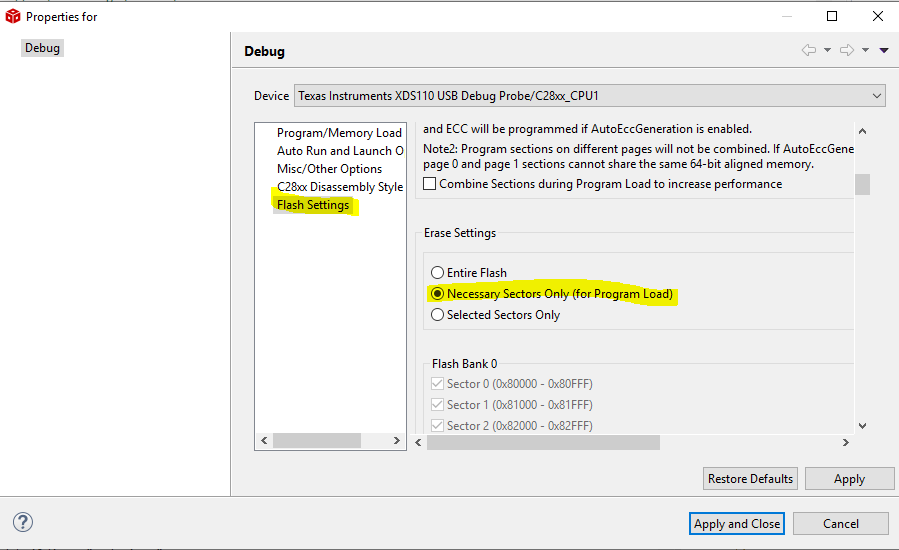Select Entire Flash erase option
Screen dimensions: 899x550
pyautogui.click(x=437, y=272)
